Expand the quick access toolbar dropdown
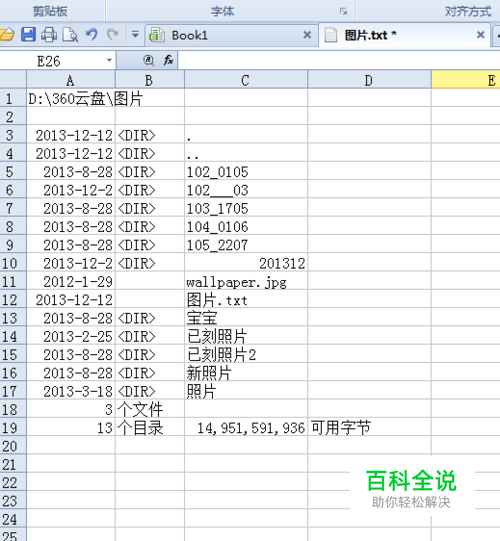Viewport: 500px width, 541px height. click(x=135, y=35)
